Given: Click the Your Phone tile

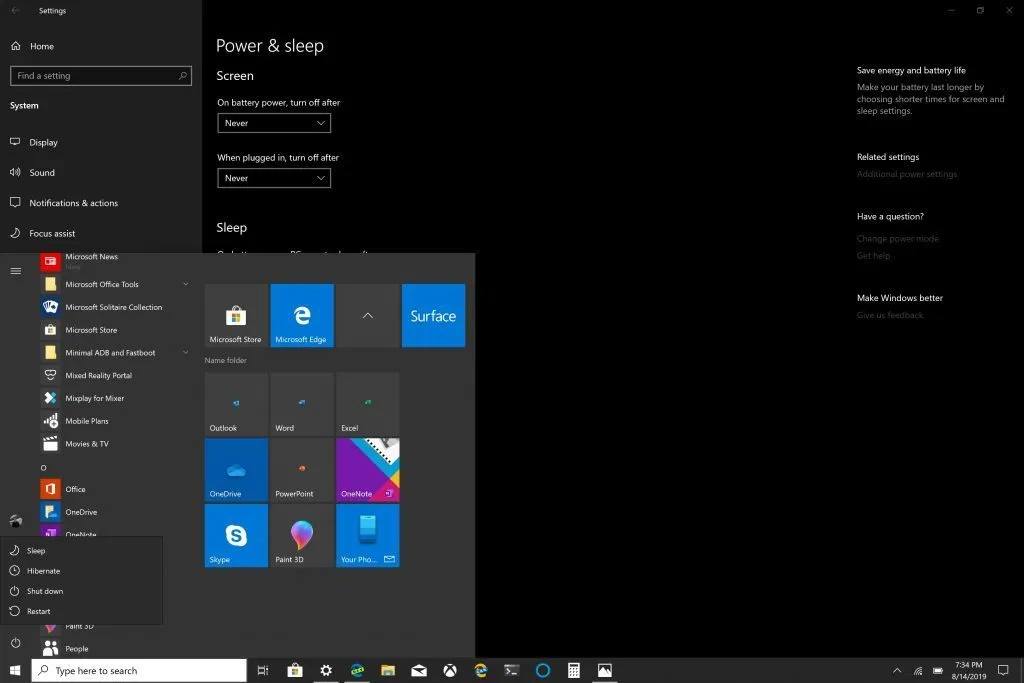Looking at the screenshot, I should (368, 535).
